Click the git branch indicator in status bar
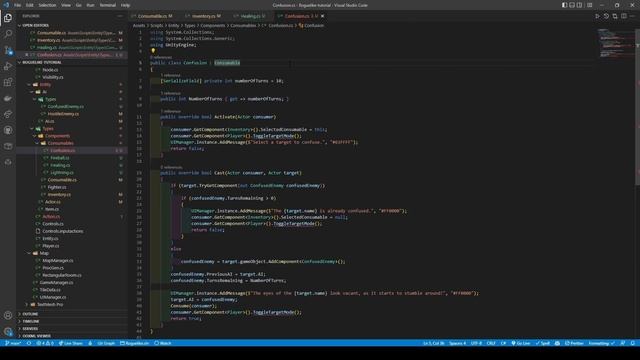Viewport: 640px width, 360px height. coord(13,343)
